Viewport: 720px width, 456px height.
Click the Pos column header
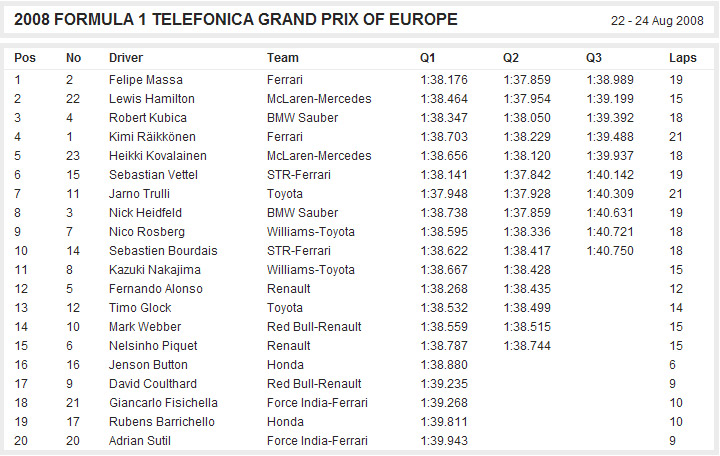pyautogui.click(x=25, y=58)
